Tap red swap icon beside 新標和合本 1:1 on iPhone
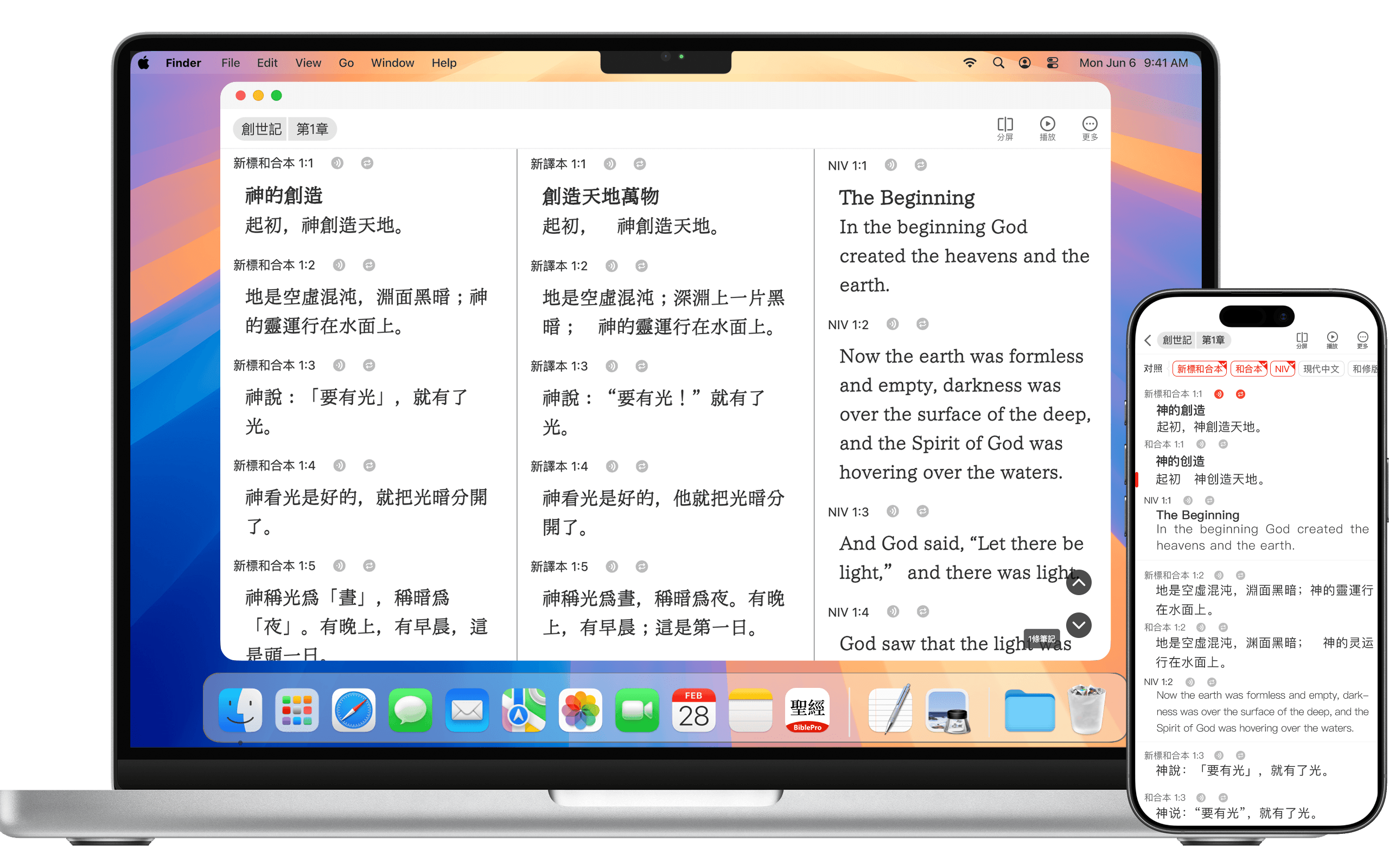The image size is (1389, 868). click(1240, 394)
